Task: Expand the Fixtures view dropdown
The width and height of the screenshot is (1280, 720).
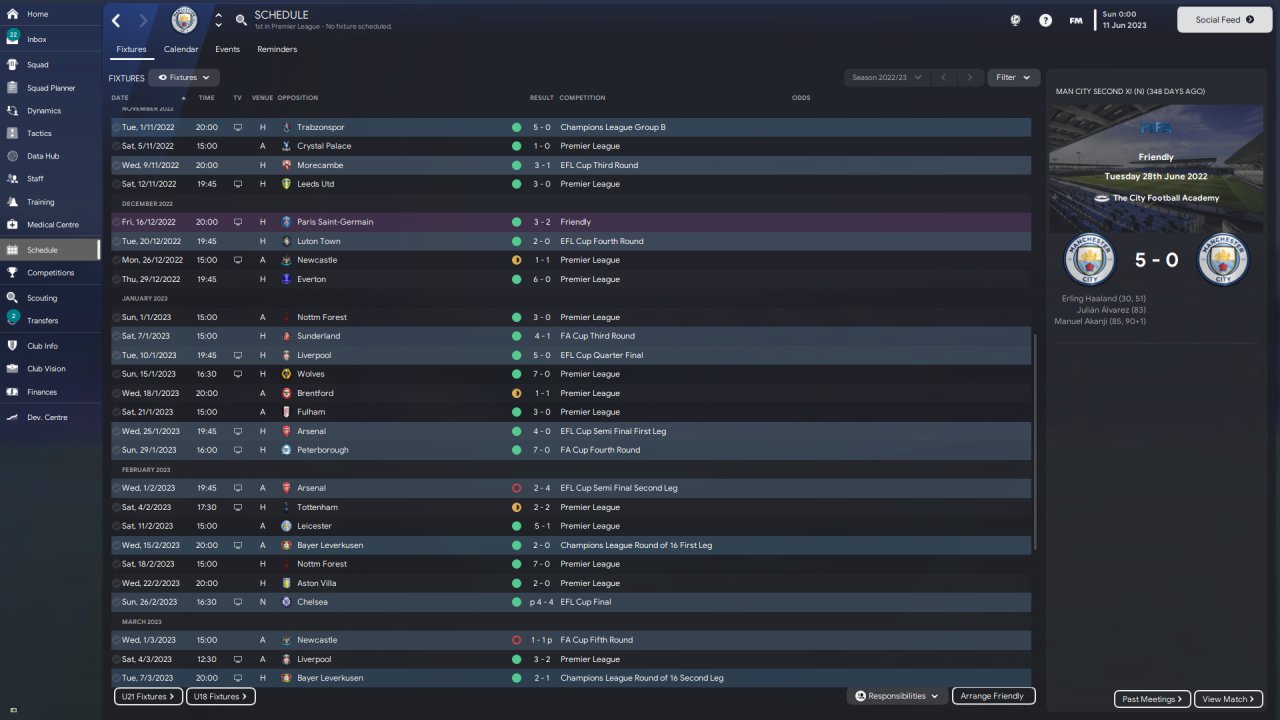Action: tap(184, 77)
